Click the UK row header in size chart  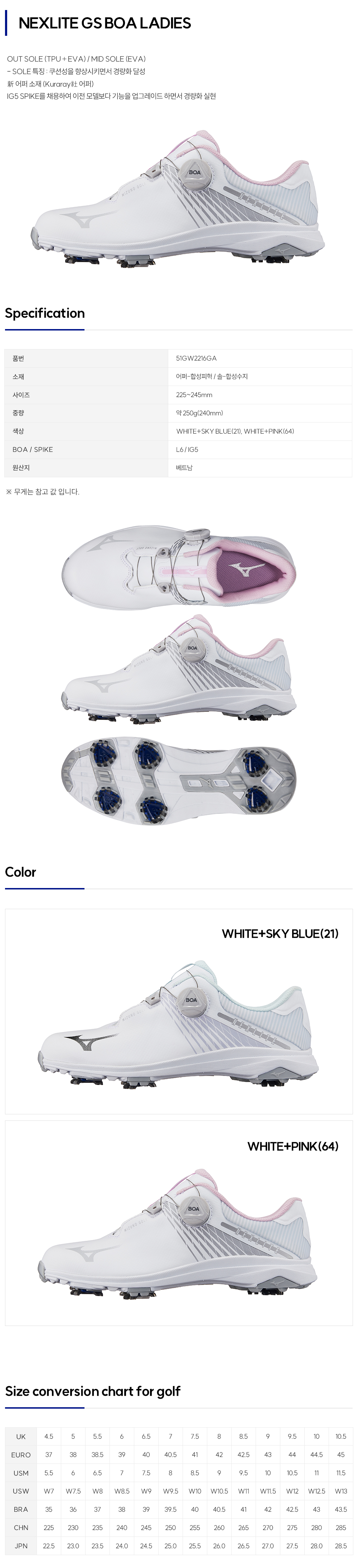pyautogui.click(x=21, y=1437)
